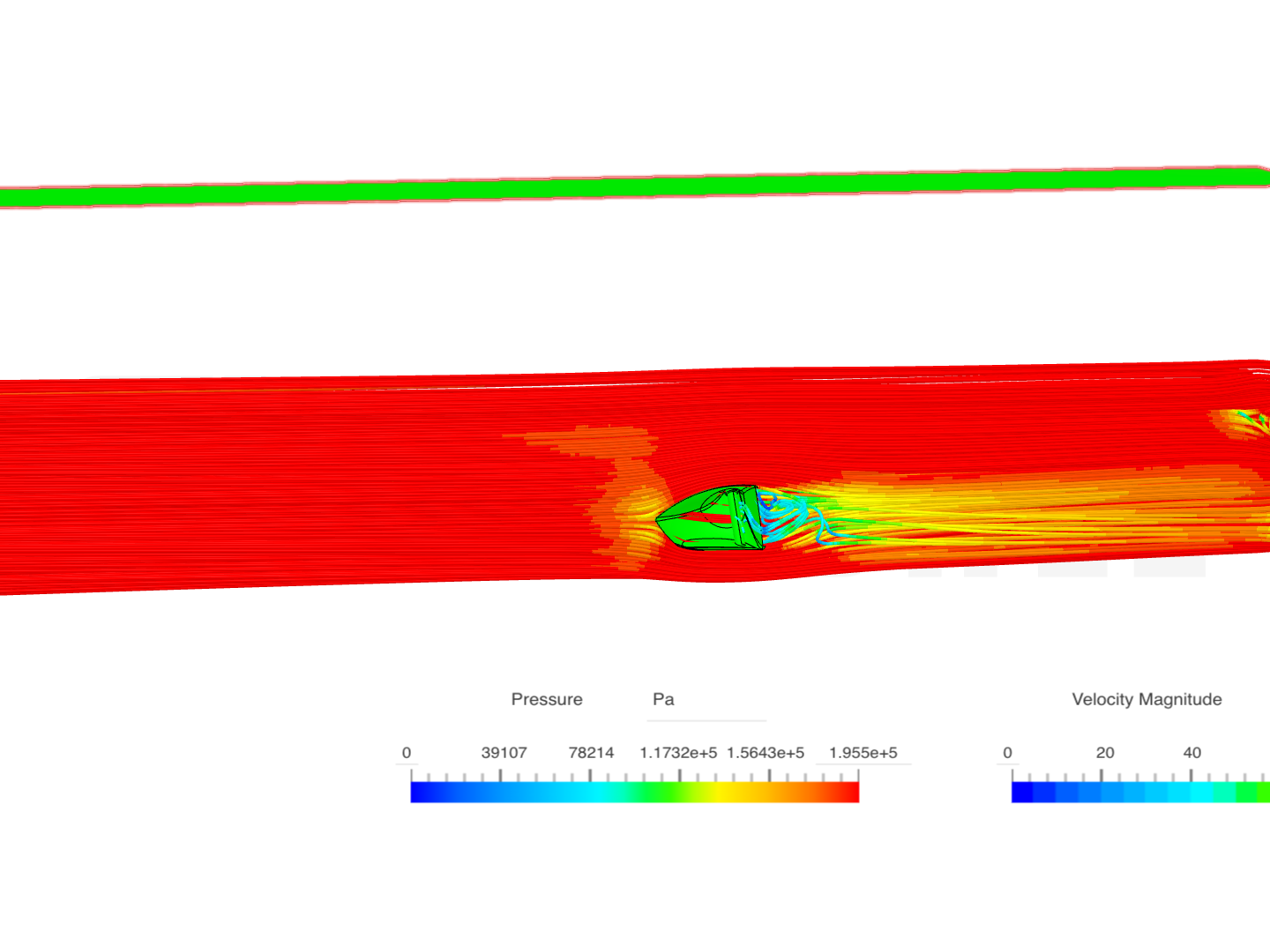Click the 20 velocity tick label
The width and height of the screenshot is (1270, 952).
pos(1105,753)
